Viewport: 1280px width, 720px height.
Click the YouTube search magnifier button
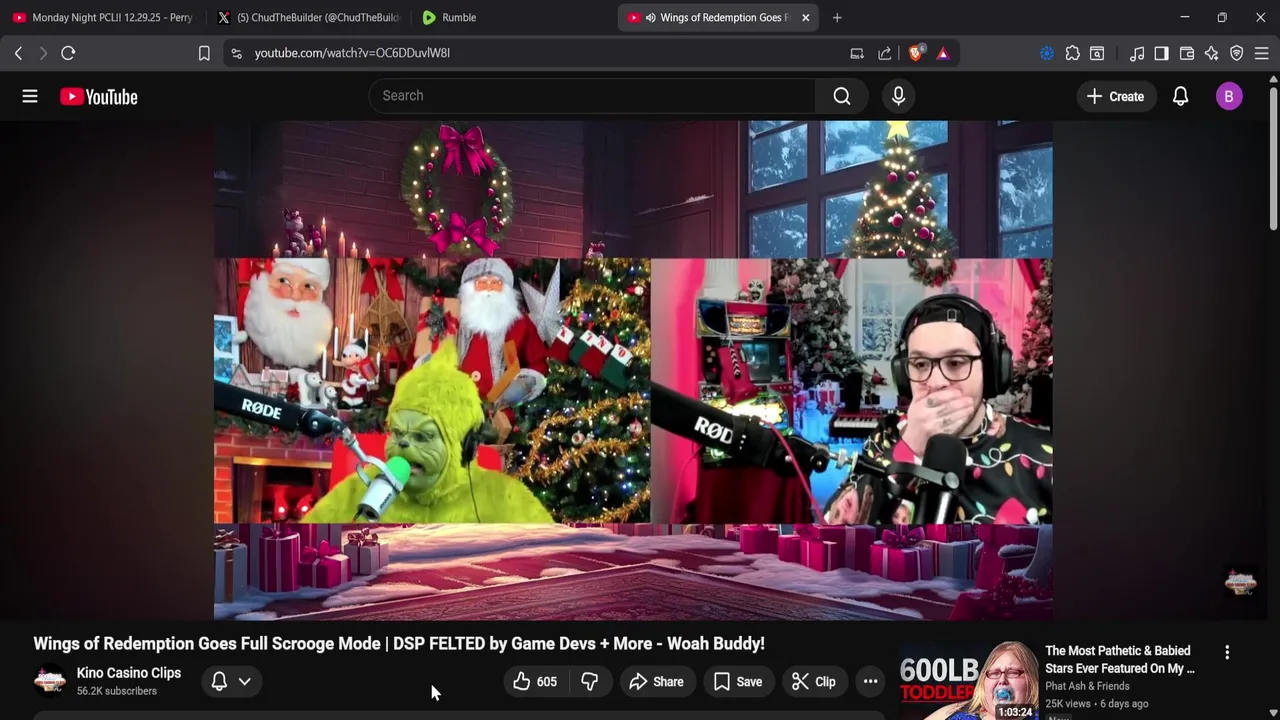(842, 96)
